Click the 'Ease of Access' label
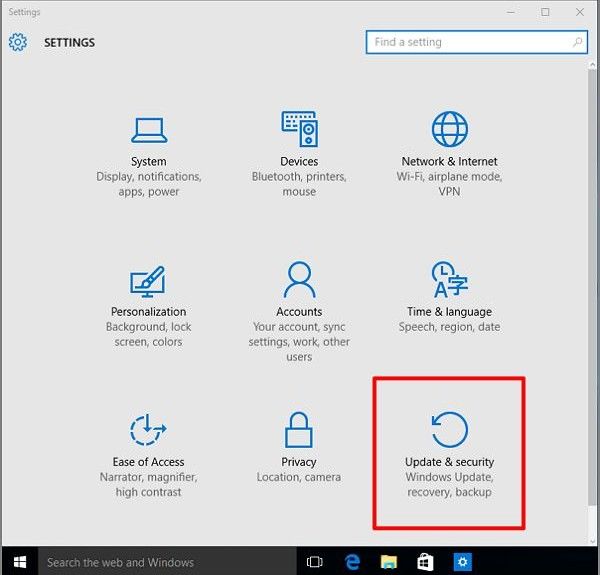Screen dimensions: 600x575 (148, 462)
